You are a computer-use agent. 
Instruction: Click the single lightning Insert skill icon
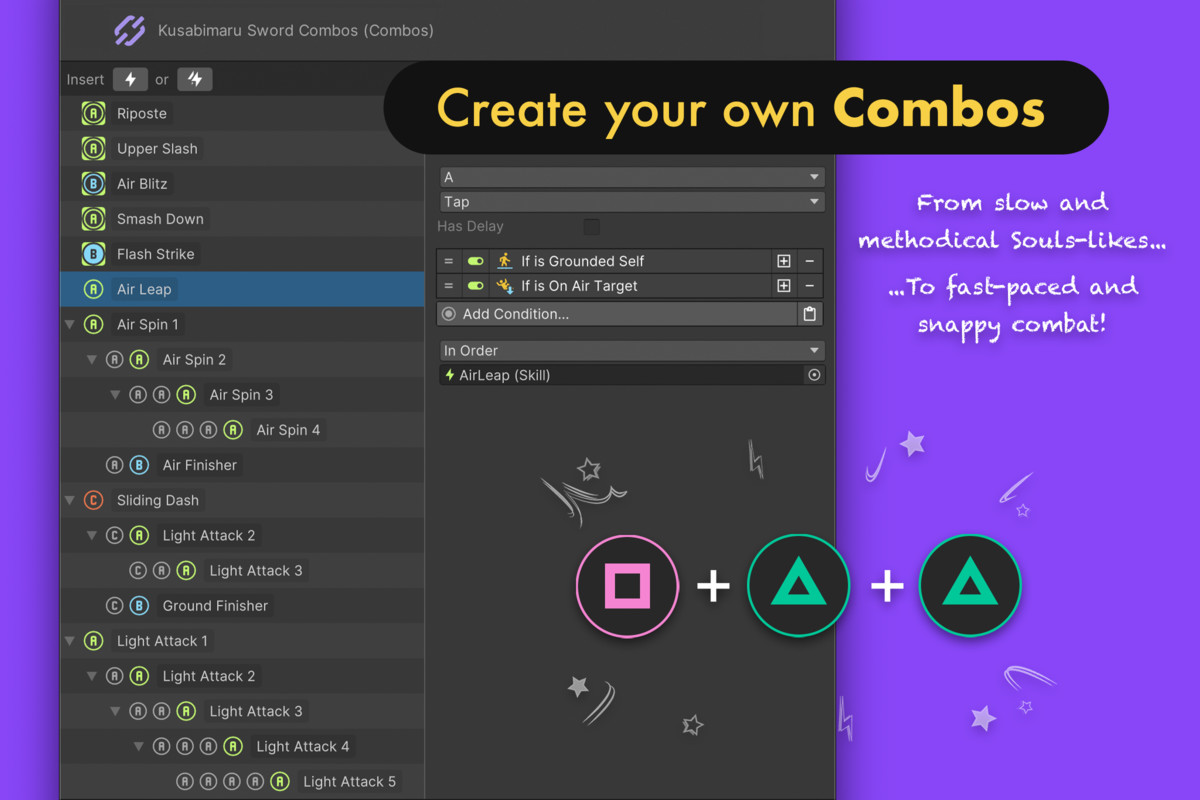coord(131,78)
